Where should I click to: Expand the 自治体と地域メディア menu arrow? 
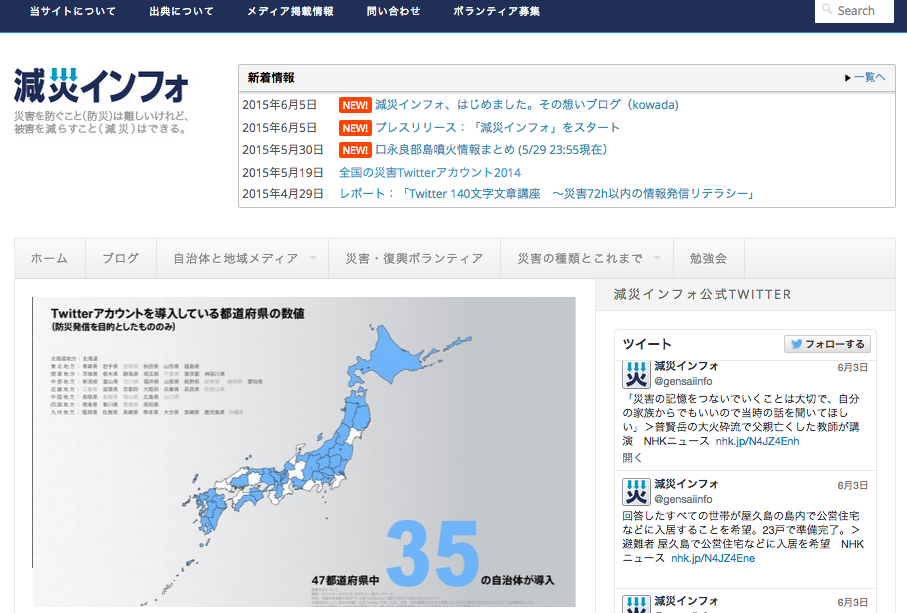pos(313,258)
